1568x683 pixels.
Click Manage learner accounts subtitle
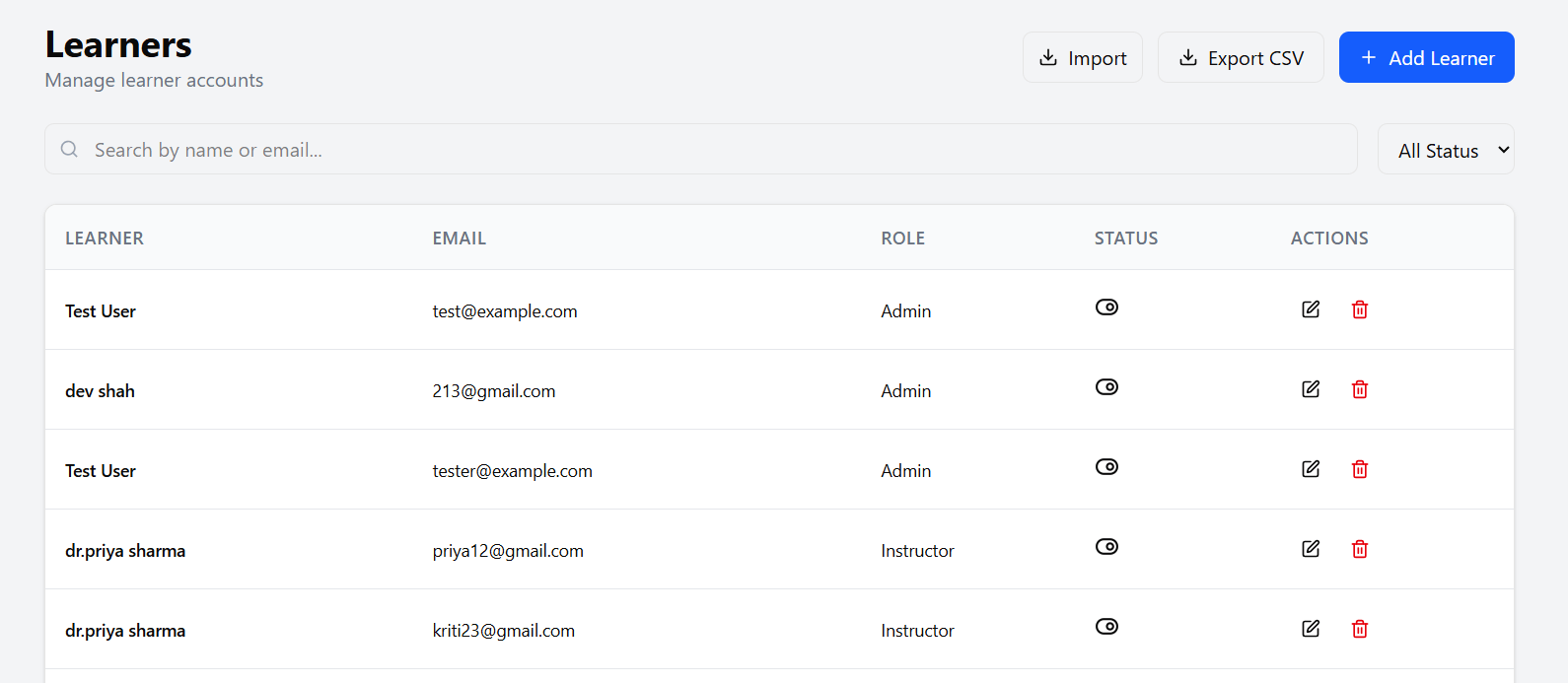[x=155, y=80]
